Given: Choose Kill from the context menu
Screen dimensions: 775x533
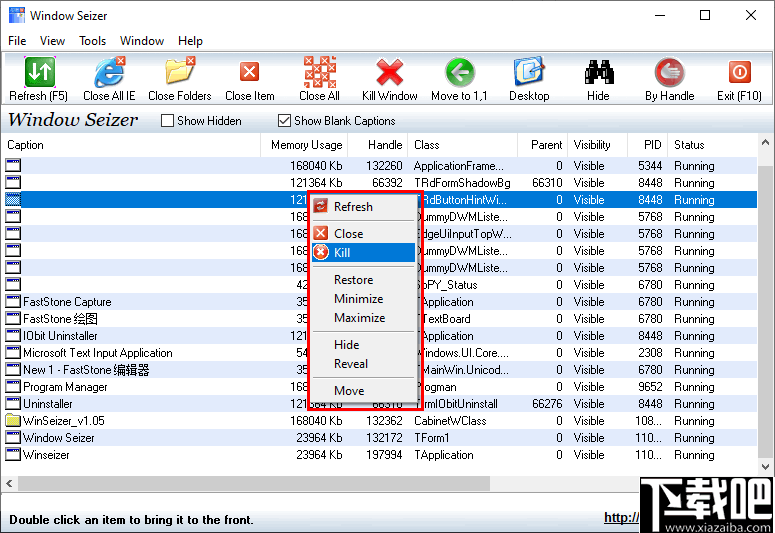Looking at the screenshot, I should coord(364,252).
